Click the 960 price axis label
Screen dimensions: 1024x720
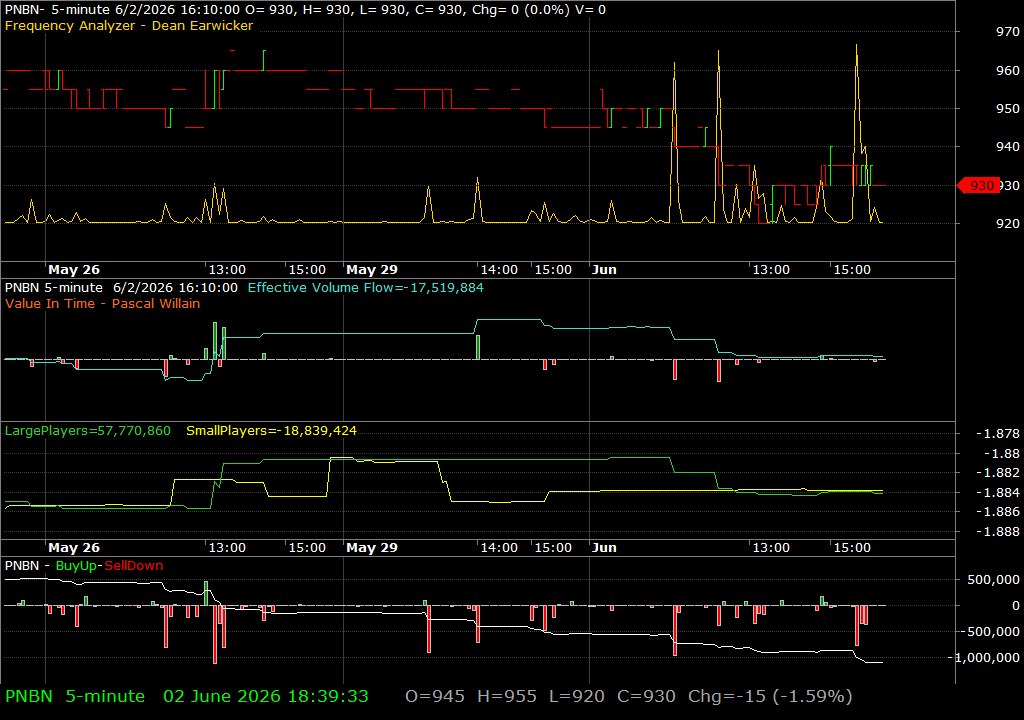pyautogui.click(x=1008, y=71)
